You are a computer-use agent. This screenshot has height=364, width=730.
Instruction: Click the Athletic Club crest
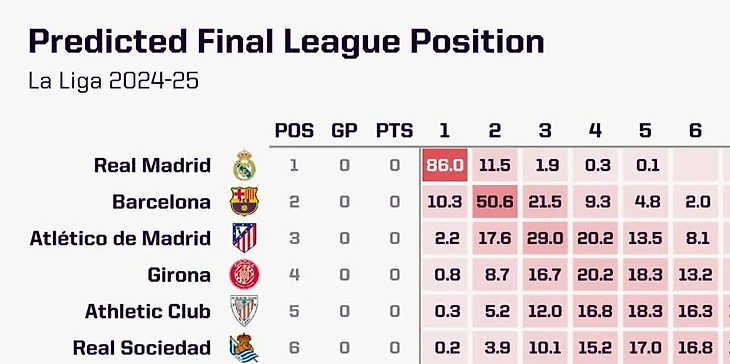pos(244,310)
